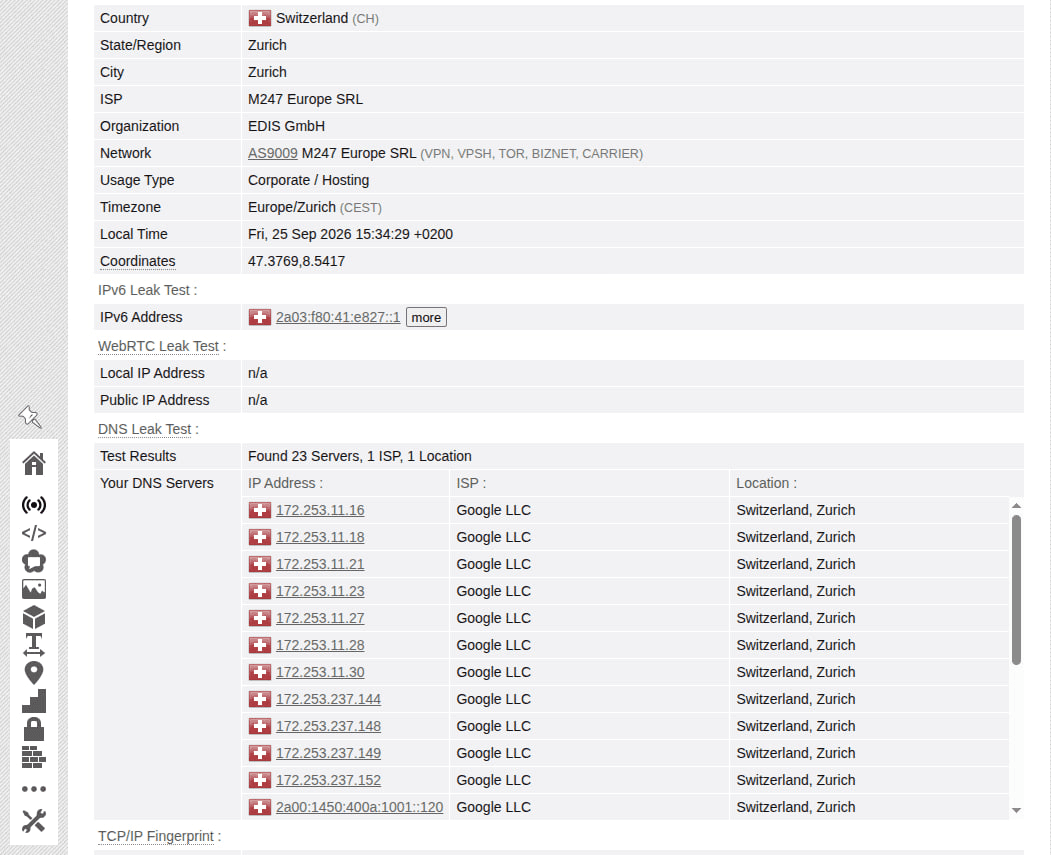Click the flag beside 172.253.11.27
The height and width of the screenshot is (855, 1051).
pos(259,618)
